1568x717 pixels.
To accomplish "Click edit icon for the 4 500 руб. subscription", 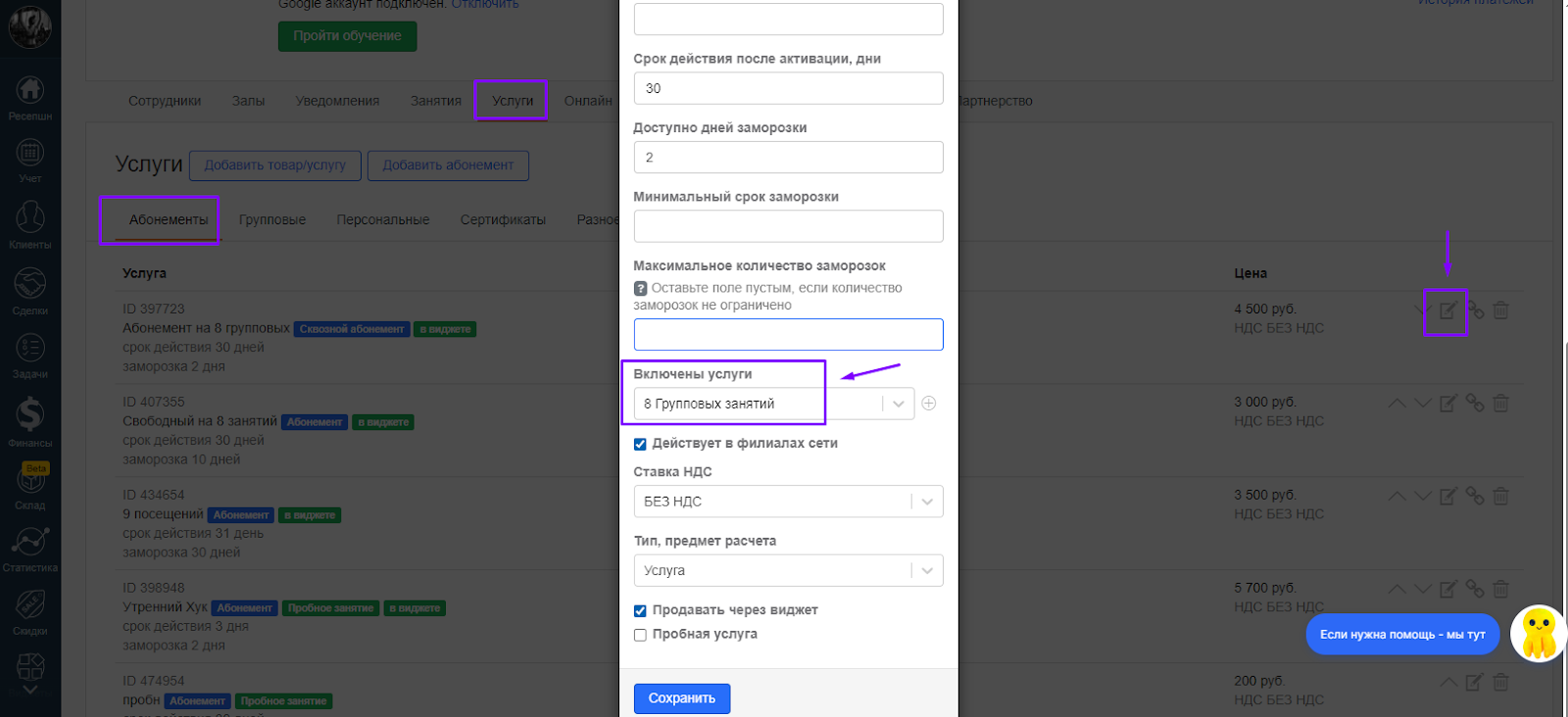I will coord(1447,311).
